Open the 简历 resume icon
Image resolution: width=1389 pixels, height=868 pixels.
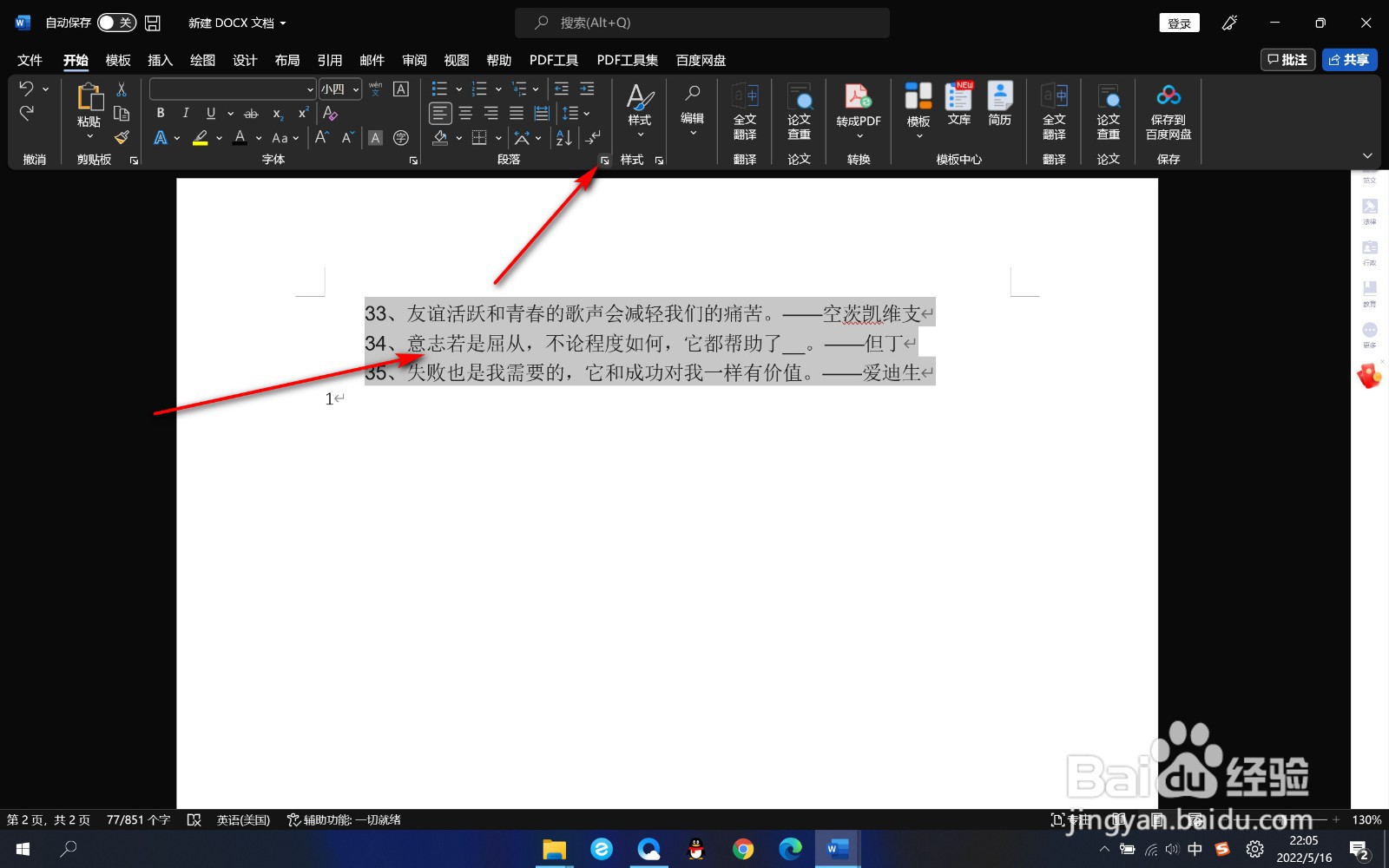click(1000, 104)
